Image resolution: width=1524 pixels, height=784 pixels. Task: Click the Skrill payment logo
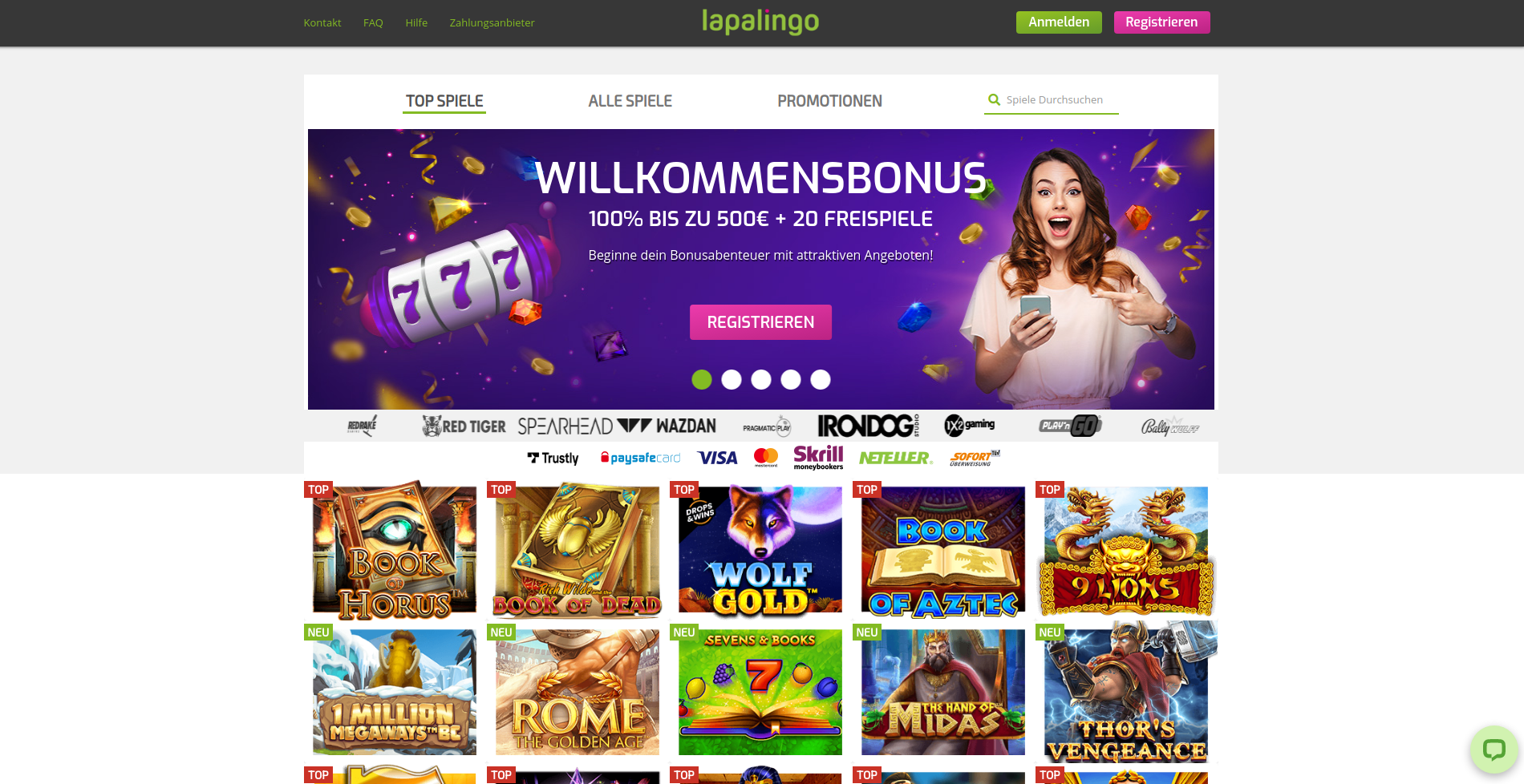pyautogui.click(x=818, y=457)
